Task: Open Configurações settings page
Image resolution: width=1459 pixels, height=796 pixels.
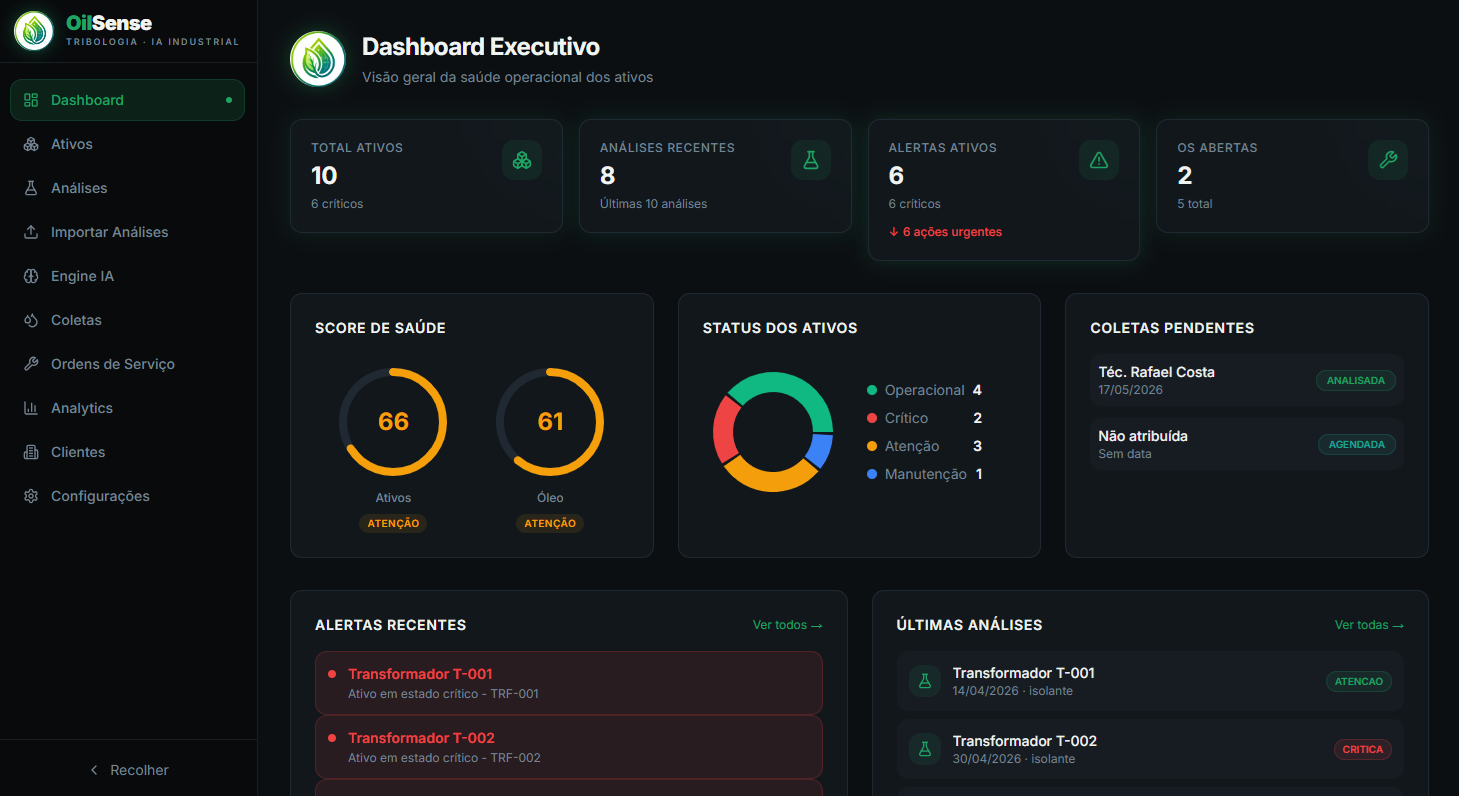Action: point(127,496)
